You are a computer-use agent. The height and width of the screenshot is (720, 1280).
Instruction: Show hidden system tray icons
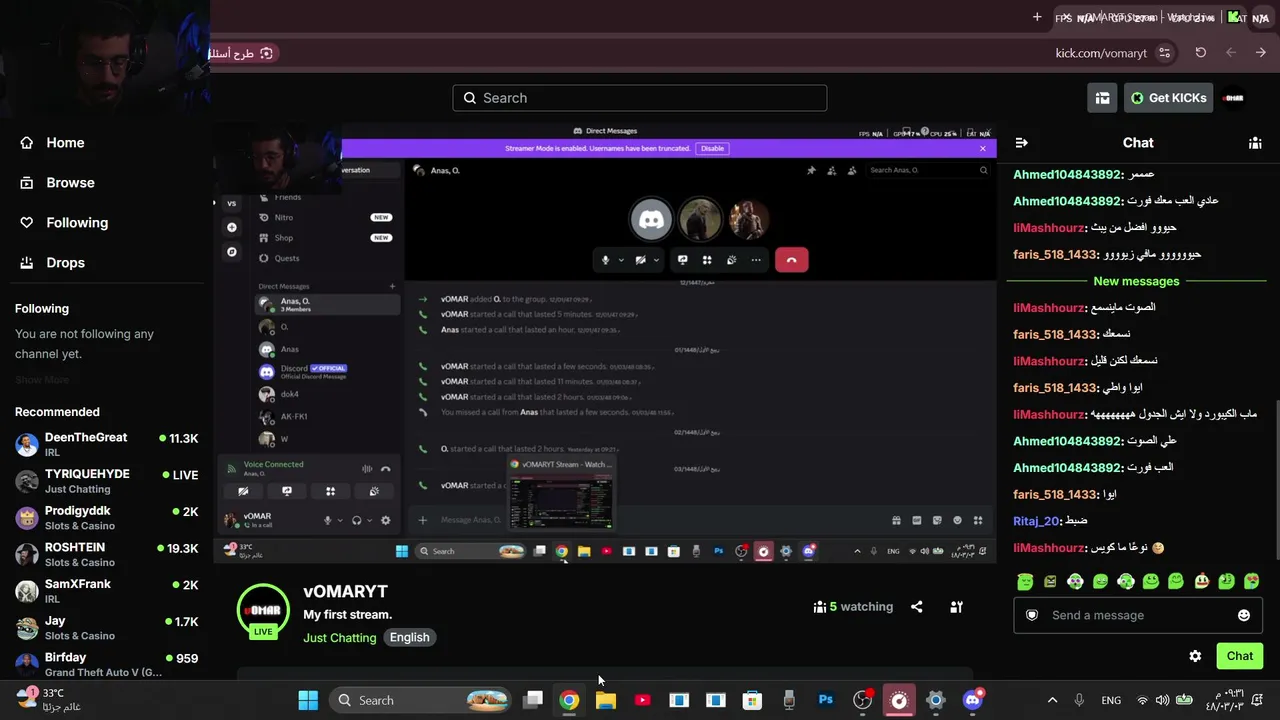click(1052, 700)
